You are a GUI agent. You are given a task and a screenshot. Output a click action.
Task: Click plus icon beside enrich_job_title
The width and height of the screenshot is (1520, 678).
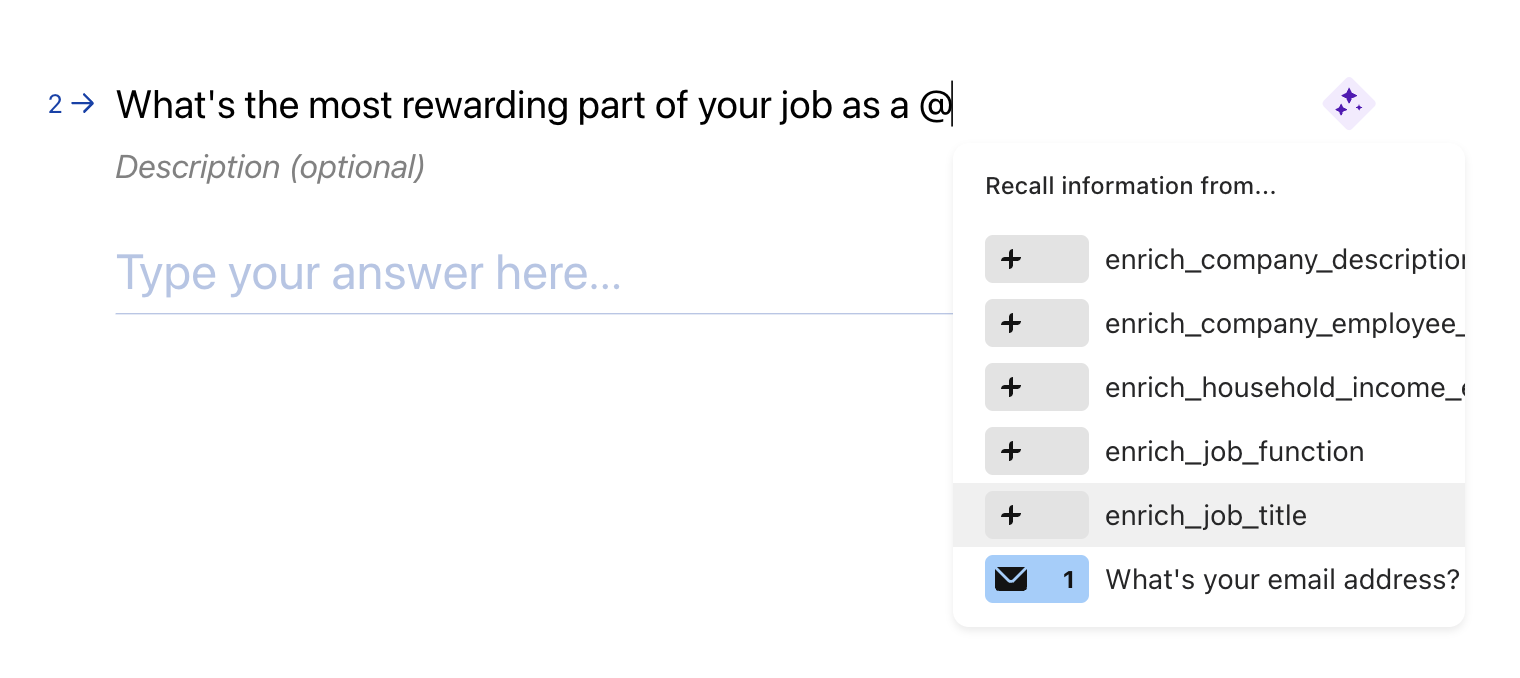(x=1011, y=515)
